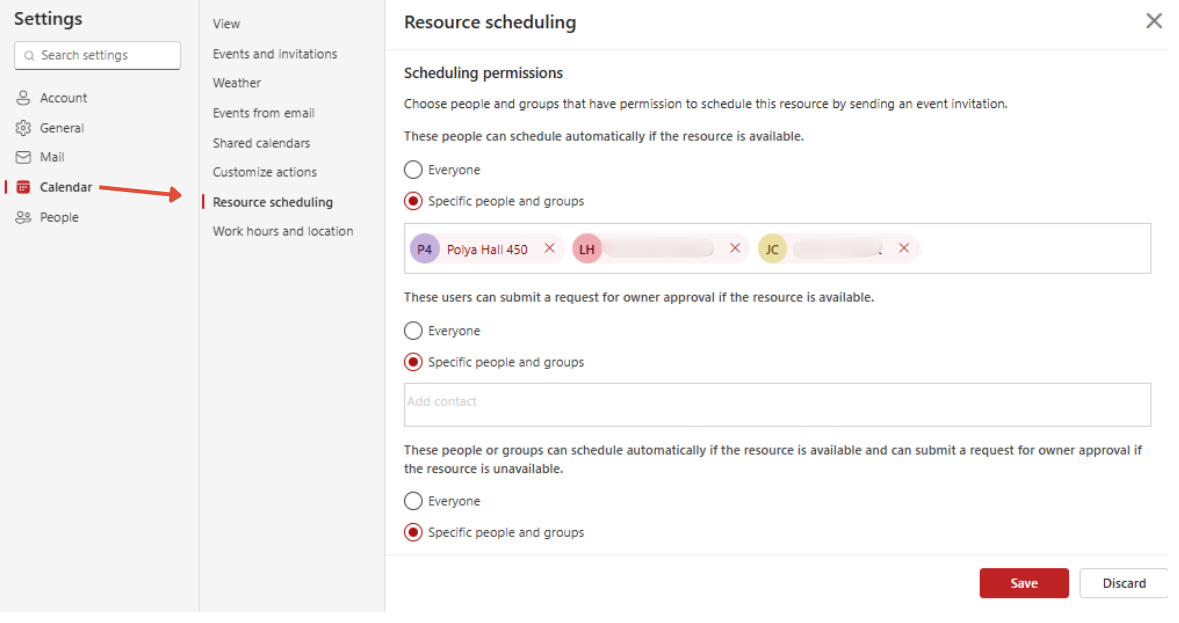Close the Settings dialog
Image resolution: width=1179 pixels, height=623 pixels.
click(1153, 21)
